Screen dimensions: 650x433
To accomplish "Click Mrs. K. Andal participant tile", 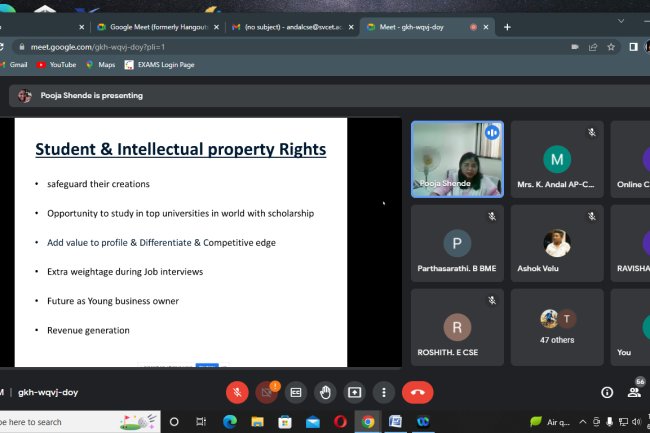I will pyautogui.click(x=557, y=159).
